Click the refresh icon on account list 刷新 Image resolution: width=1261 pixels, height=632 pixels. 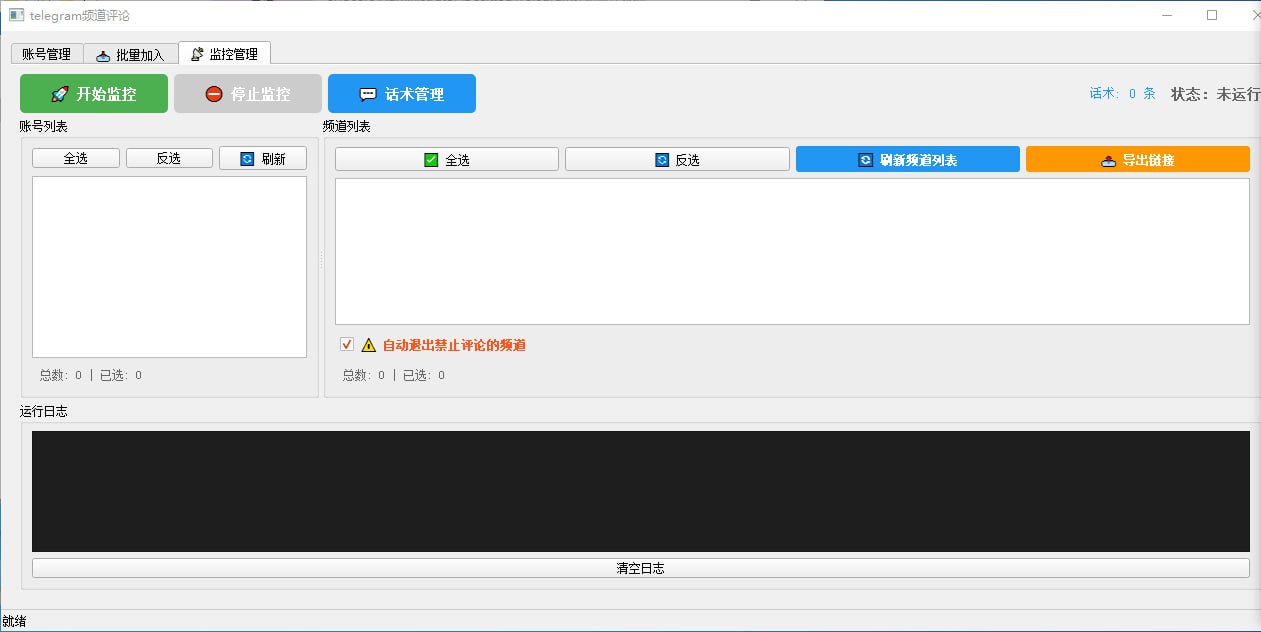pos(247,159)
